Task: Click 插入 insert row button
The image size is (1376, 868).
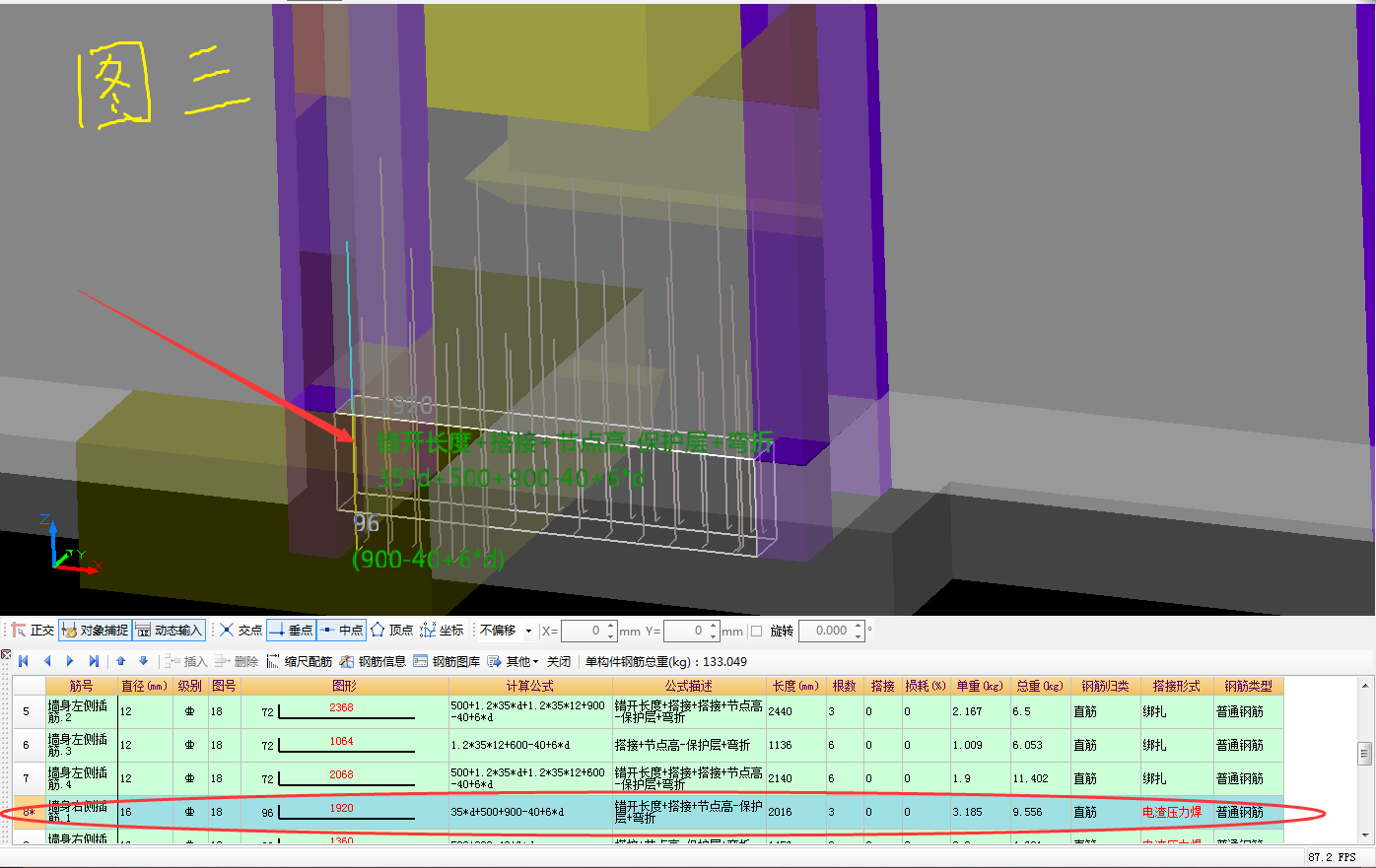Action: tap(187, 661)
